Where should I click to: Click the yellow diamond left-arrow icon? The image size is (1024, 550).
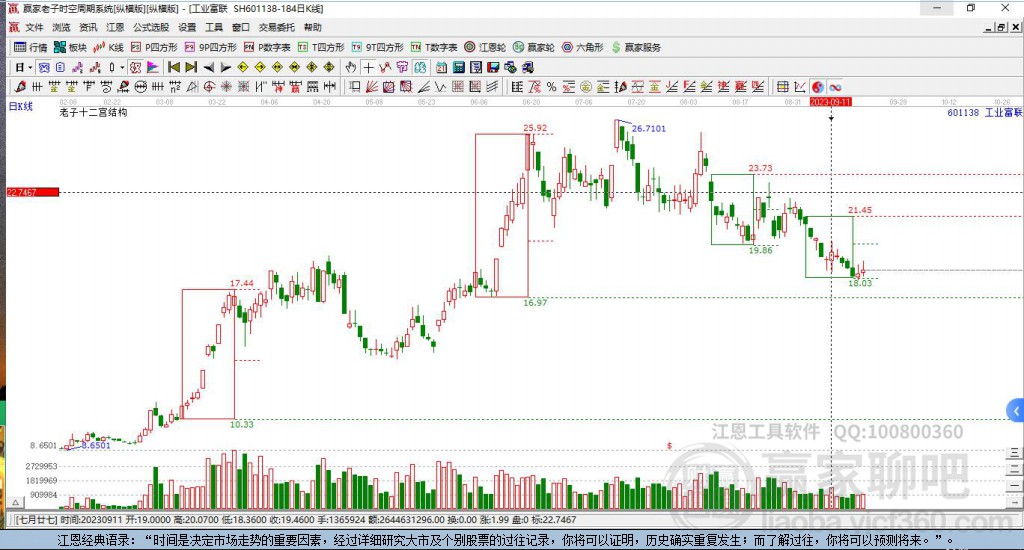click(x=243, y=67)
